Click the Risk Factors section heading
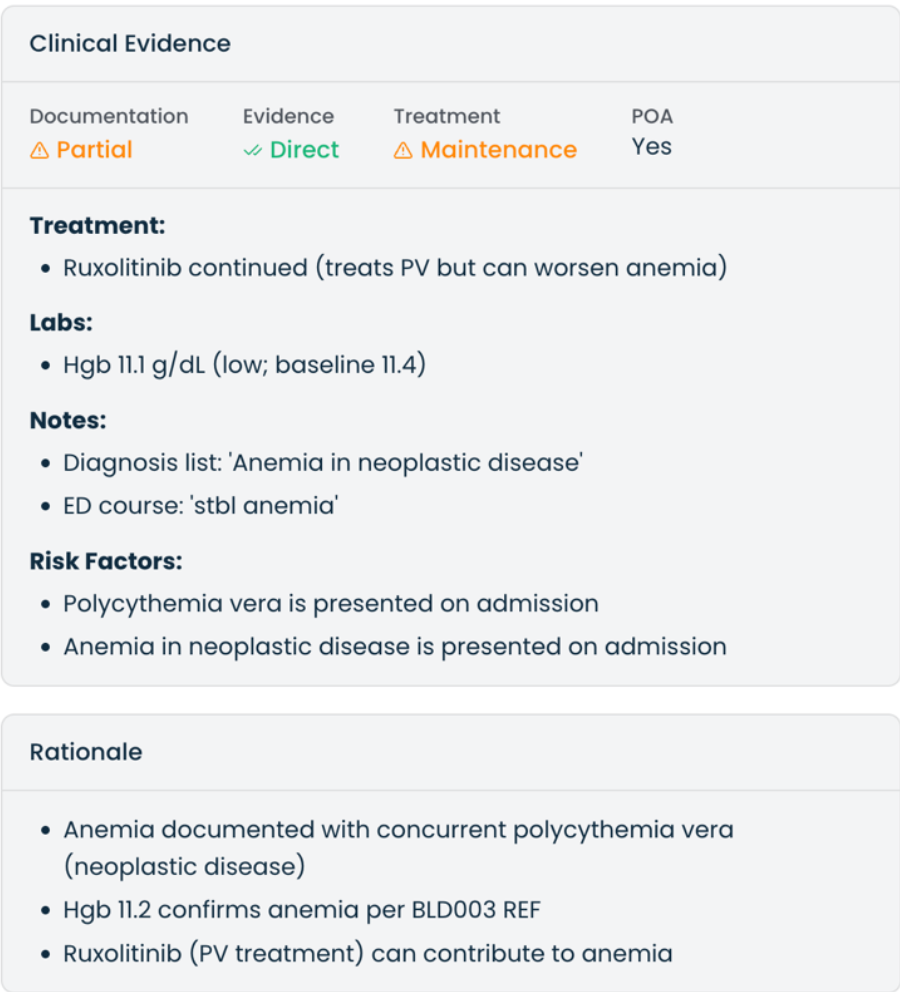Viewport: 900px width, 992px height. (106, 561)
